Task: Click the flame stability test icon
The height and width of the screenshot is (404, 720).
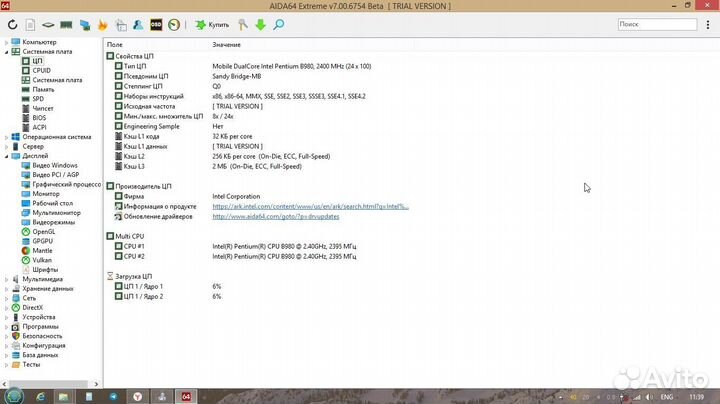Action: 101,24
